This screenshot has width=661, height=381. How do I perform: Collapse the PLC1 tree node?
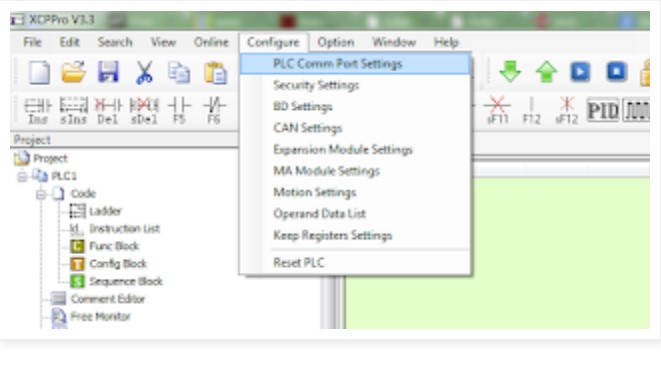point(22,176)
